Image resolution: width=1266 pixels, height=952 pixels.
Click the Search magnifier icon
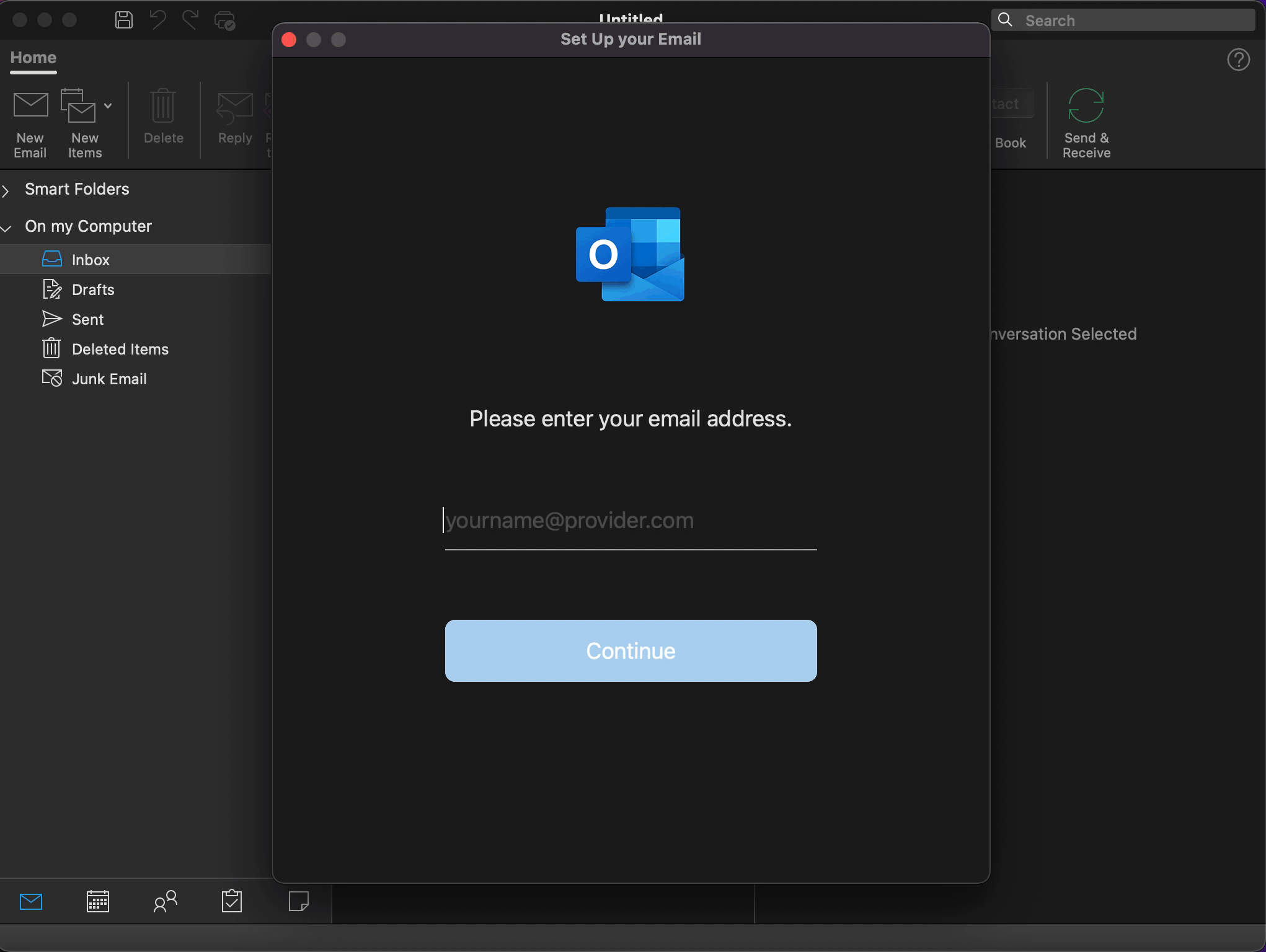tap(1005, 20)
